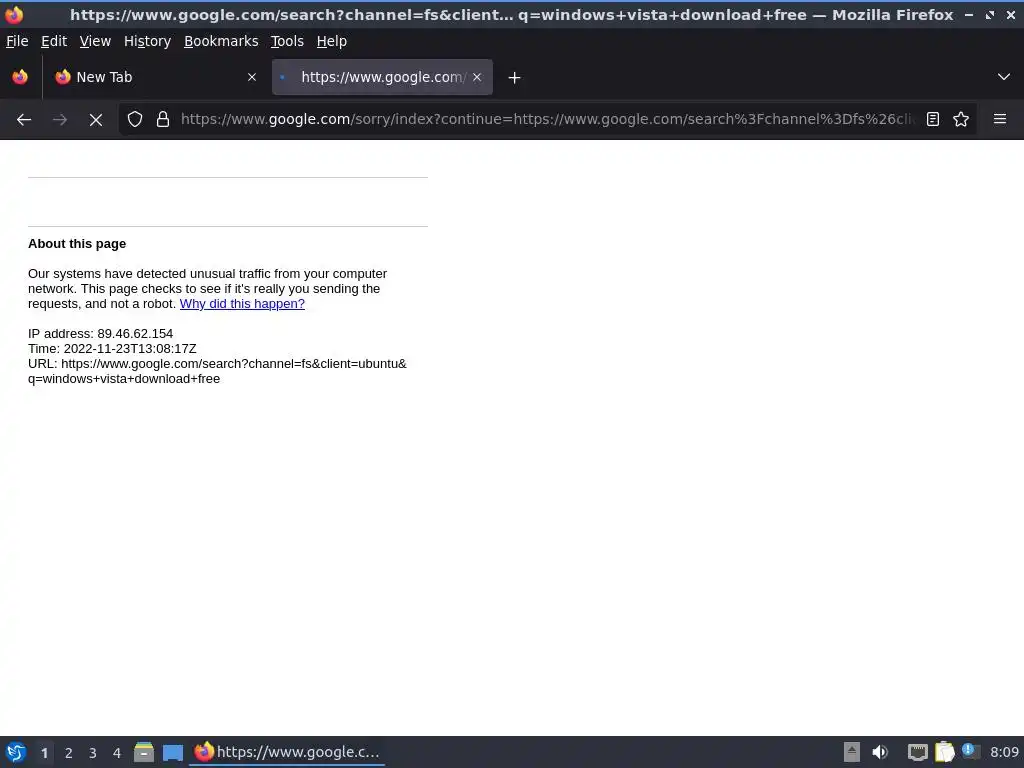
Task: Open the update notifier tray icon
Action: tap(970, 752)
